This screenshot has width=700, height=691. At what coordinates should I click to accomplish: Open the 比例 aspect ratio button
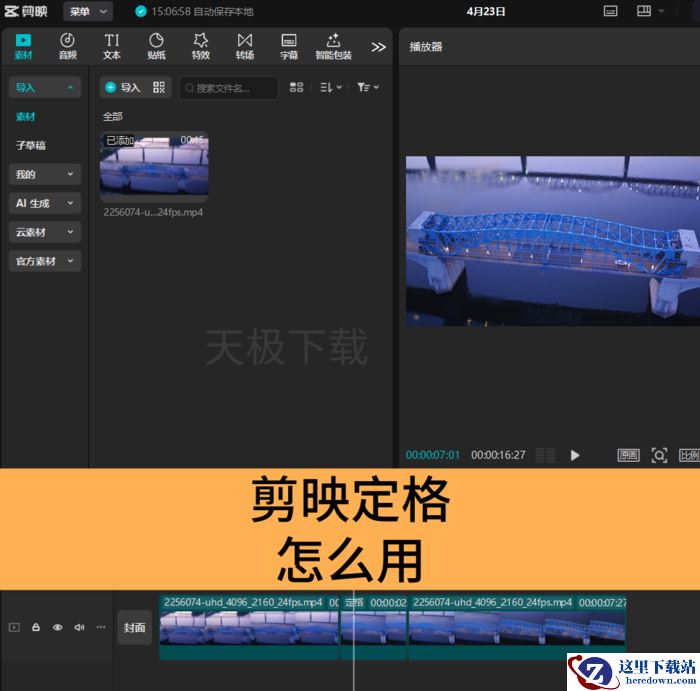[689, 455]
